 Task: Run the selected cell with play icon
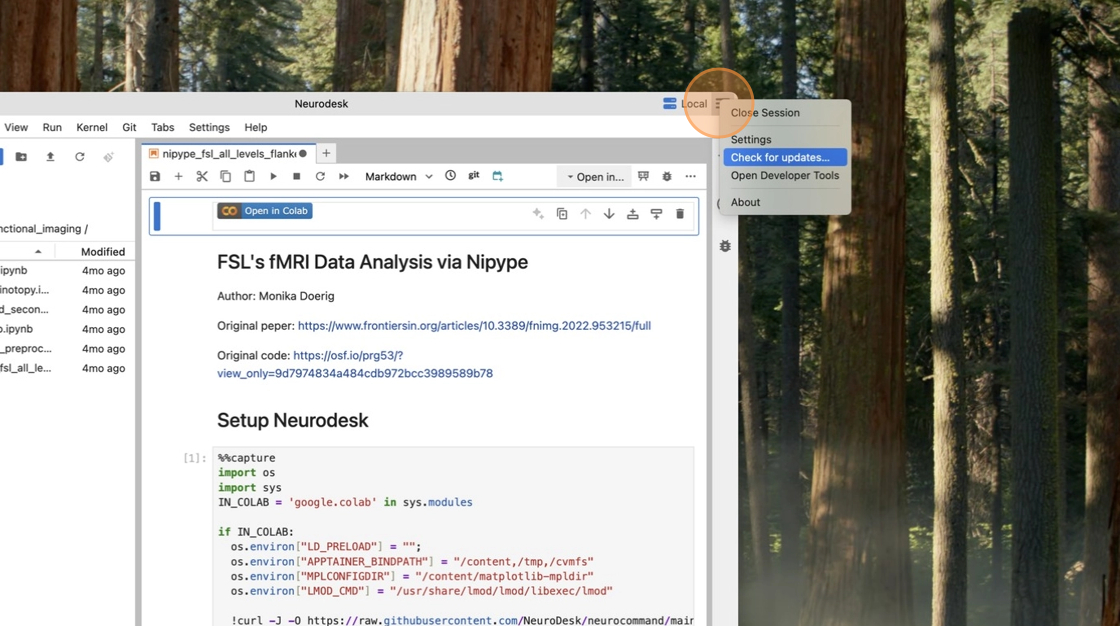(x=273, y=177)
